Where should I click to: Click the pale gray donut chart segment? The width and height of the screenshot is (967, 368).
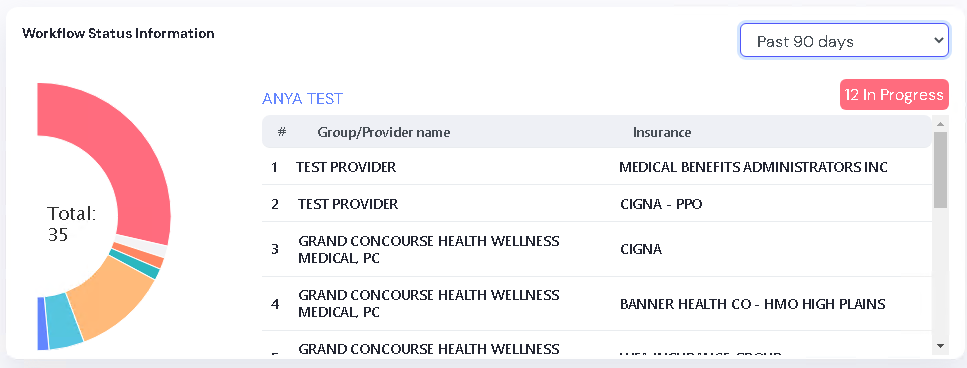(x=142, y=245)
